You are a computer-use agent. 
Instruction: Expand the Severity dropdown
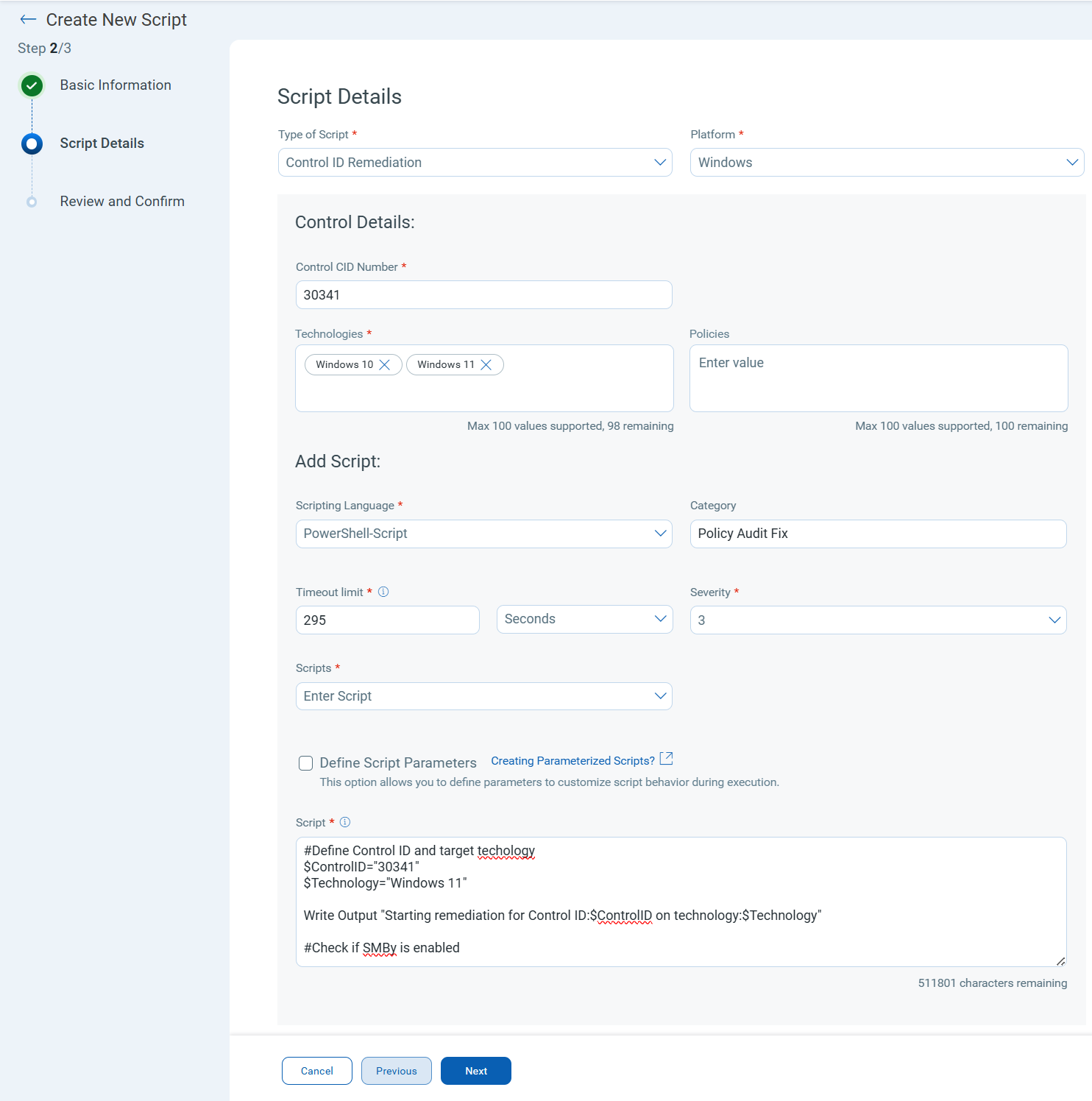877,620
